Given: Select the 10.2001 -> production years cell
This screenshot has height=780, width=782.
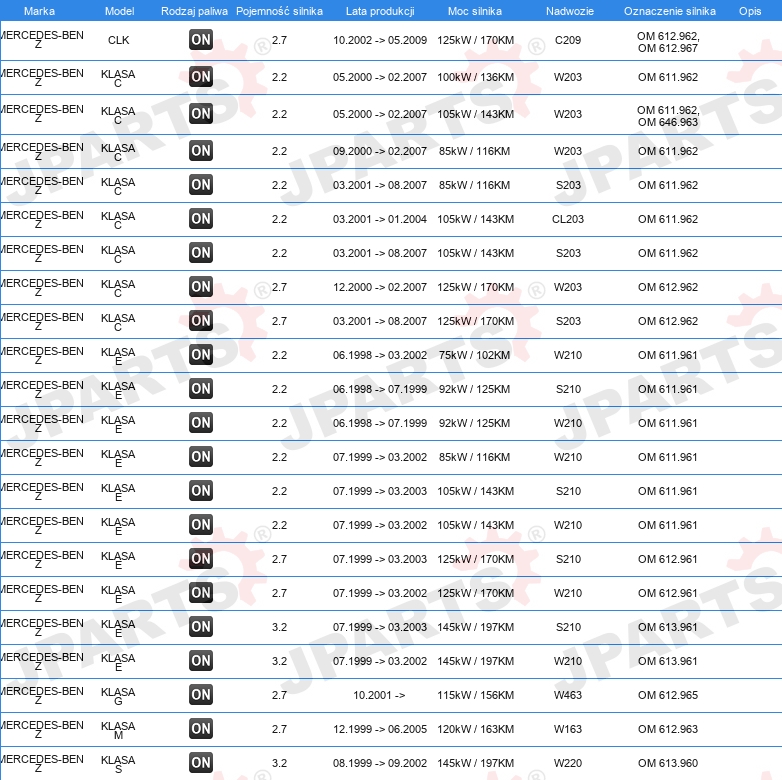Looking at the screenshot, I should coord(379,695).
